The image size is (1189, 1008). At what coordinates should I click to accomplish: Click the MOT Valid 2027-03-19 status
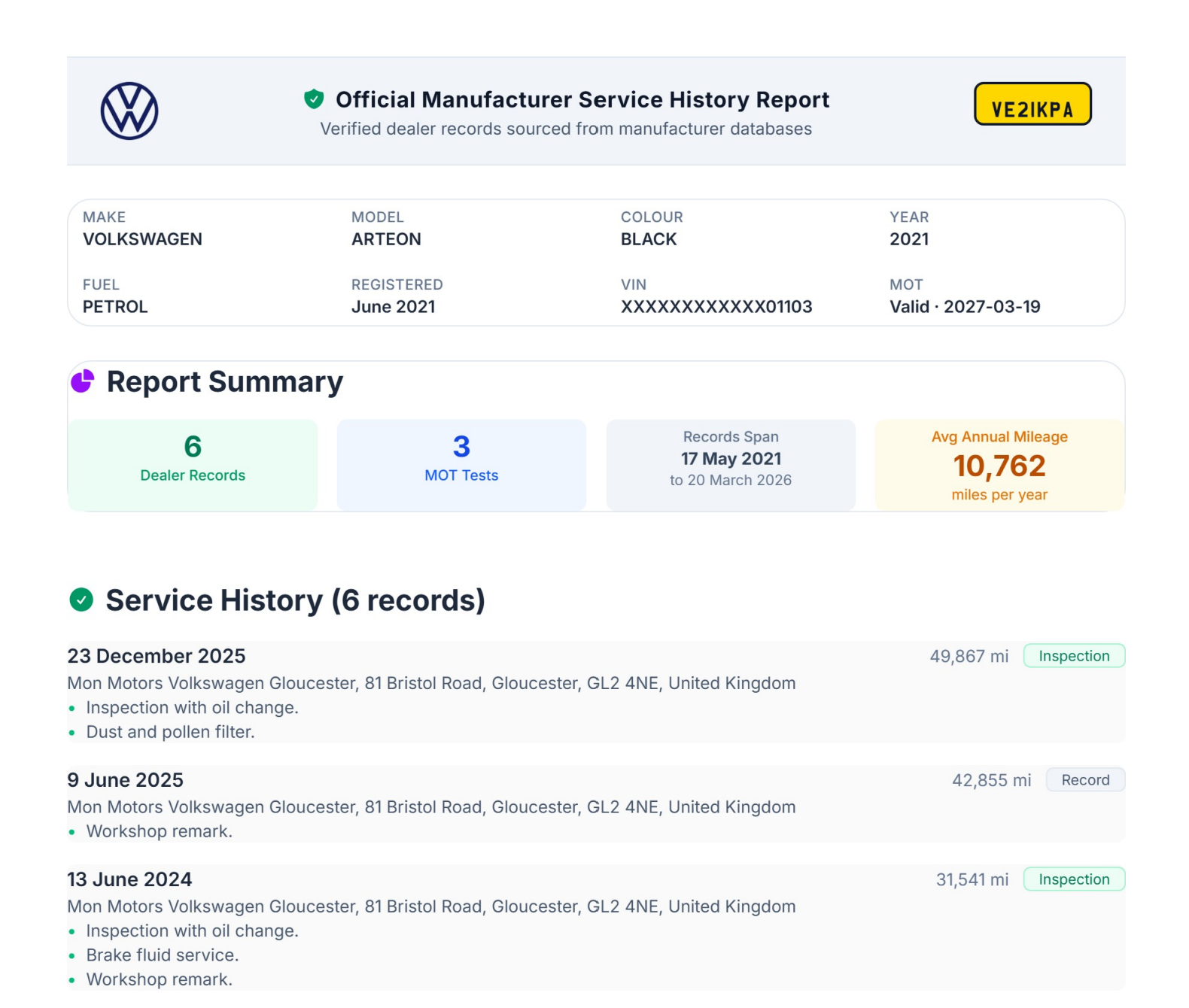click(x=965, y=307)
